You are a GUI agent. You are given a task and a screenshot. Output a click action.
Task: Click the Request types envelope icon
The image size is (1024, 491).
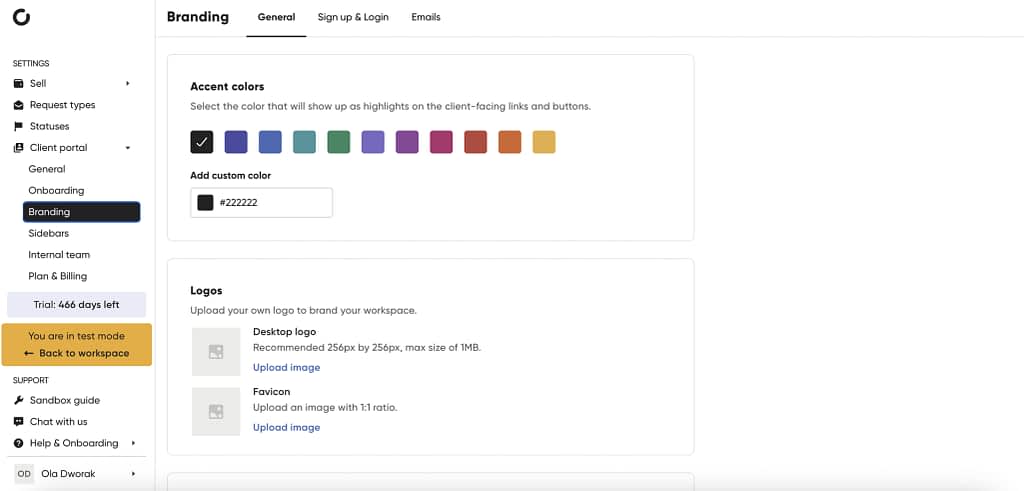[18, 105]
